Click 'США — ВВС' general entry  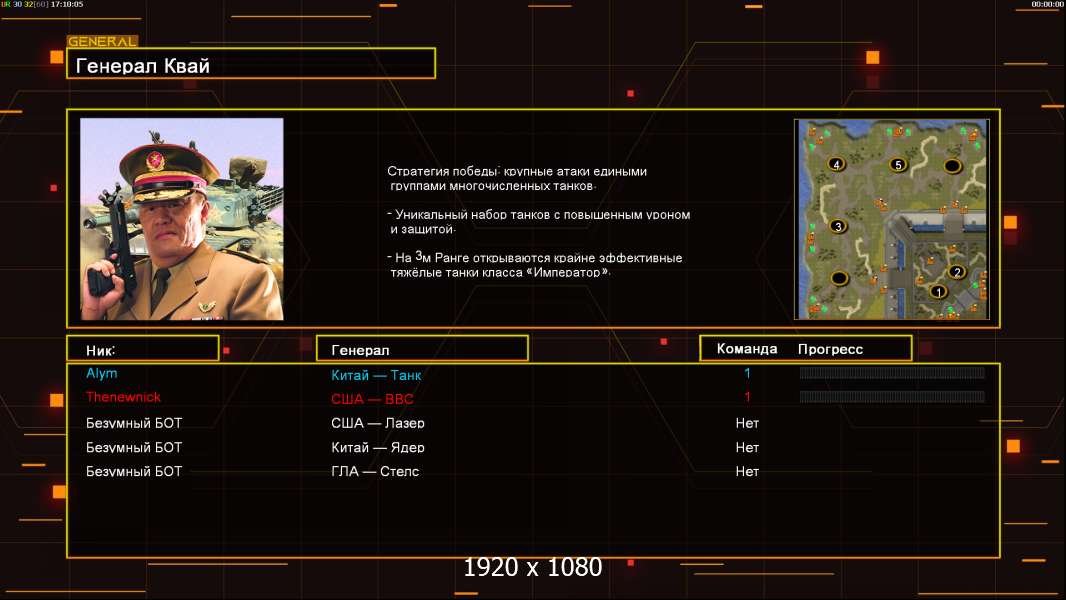372,399
